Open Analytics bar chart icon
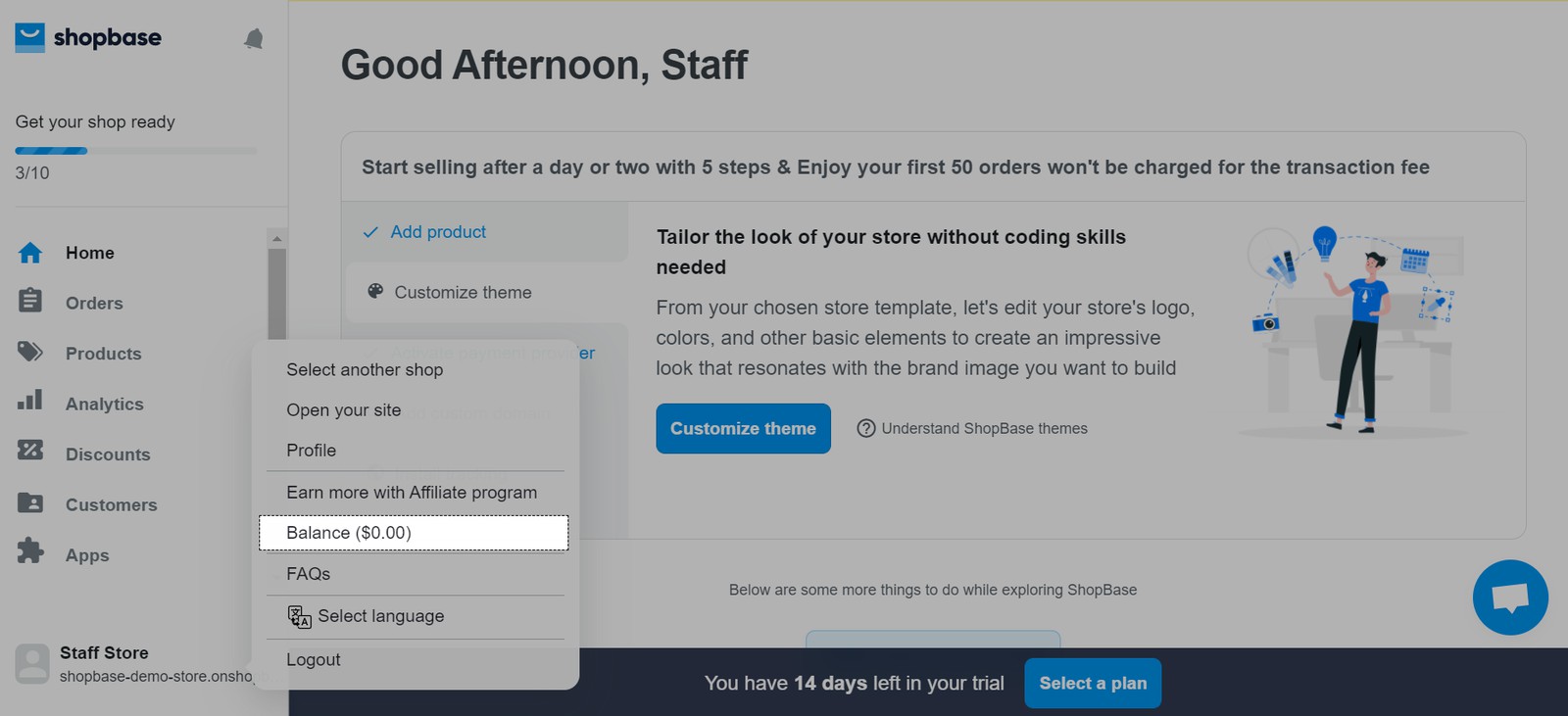The image size is (1568, 716). (x=30, y=401)
